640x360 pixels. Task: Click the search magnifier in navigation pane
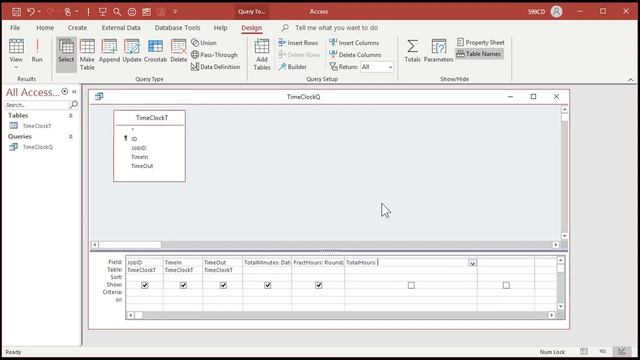click(74, 105)
